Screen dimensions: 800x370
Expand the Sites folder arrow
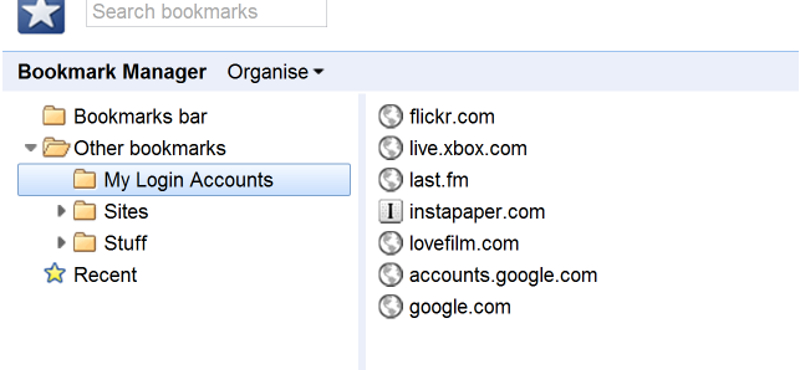(x=62, y=211)
